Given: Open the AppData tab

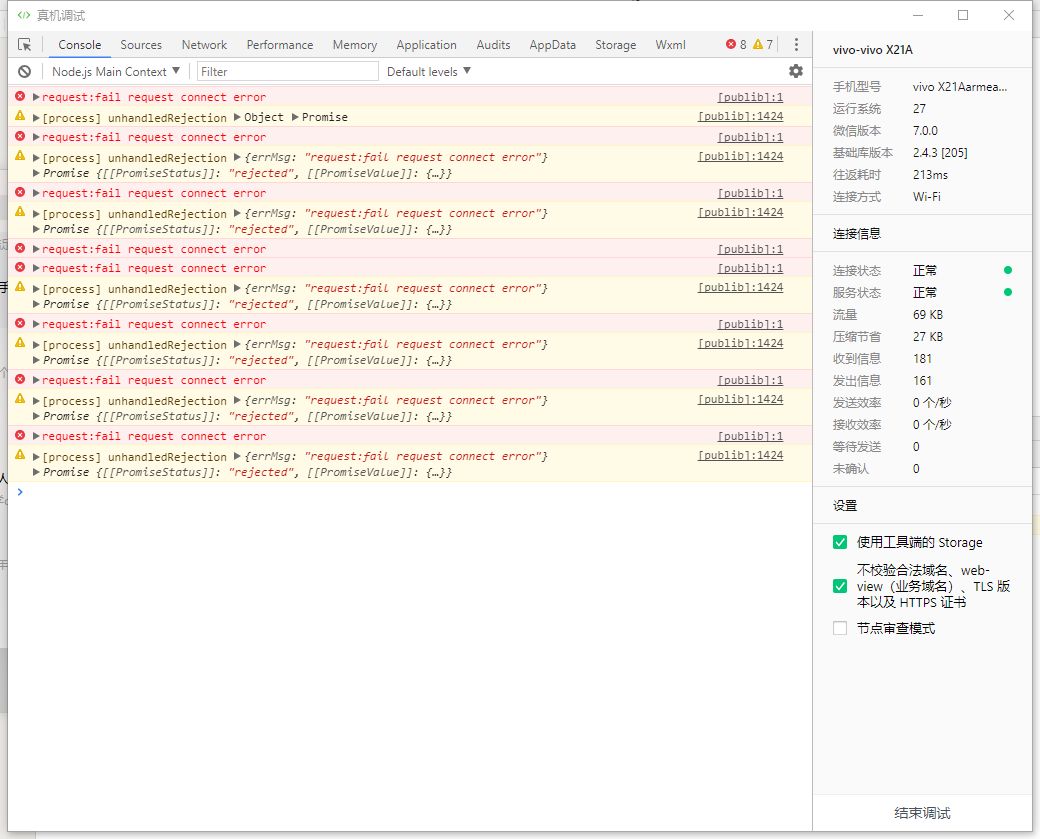Looking at the screenshot, I should (x=552, y=44).
